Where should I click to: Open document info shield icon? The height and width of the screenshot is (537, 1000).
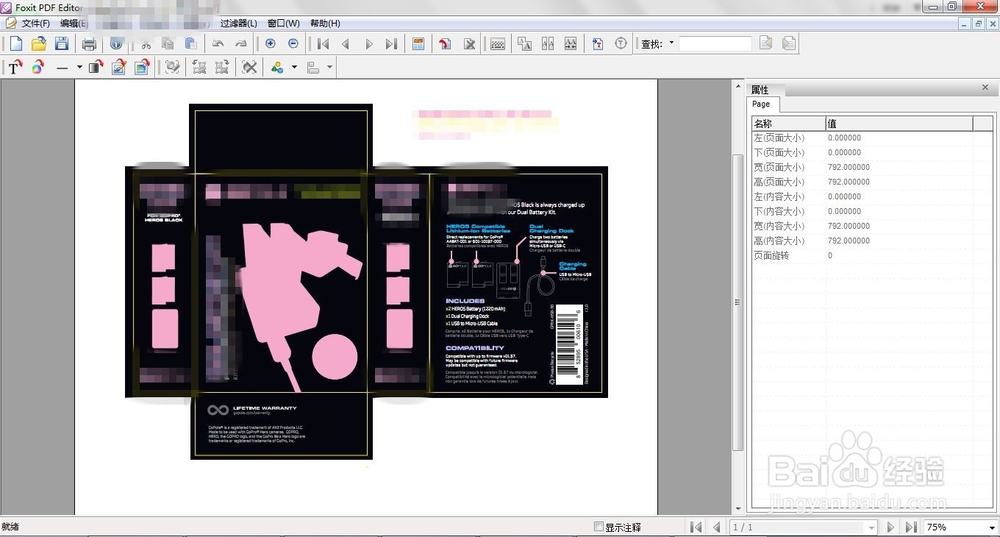[x=116, y=43]
